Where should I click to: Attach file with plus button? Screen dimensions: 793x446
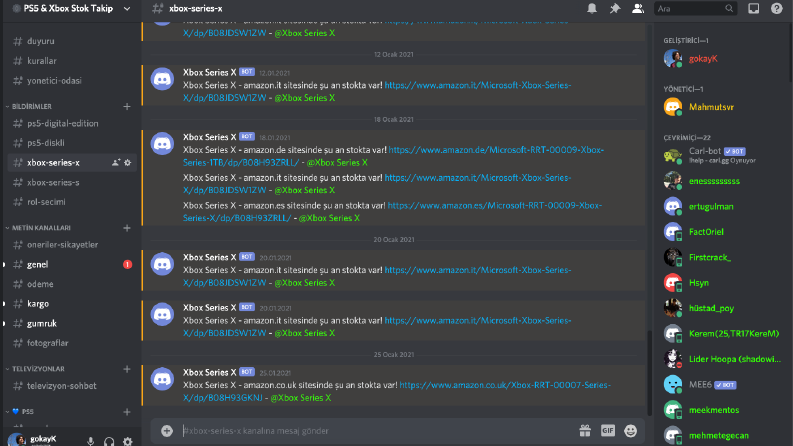coord(167,431)
